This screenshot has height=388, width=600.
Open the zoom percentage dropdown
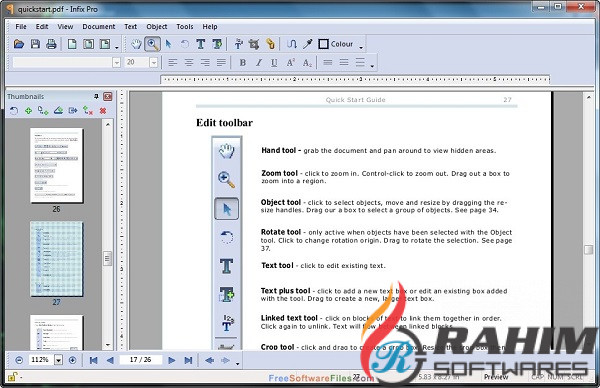[58, 360]
